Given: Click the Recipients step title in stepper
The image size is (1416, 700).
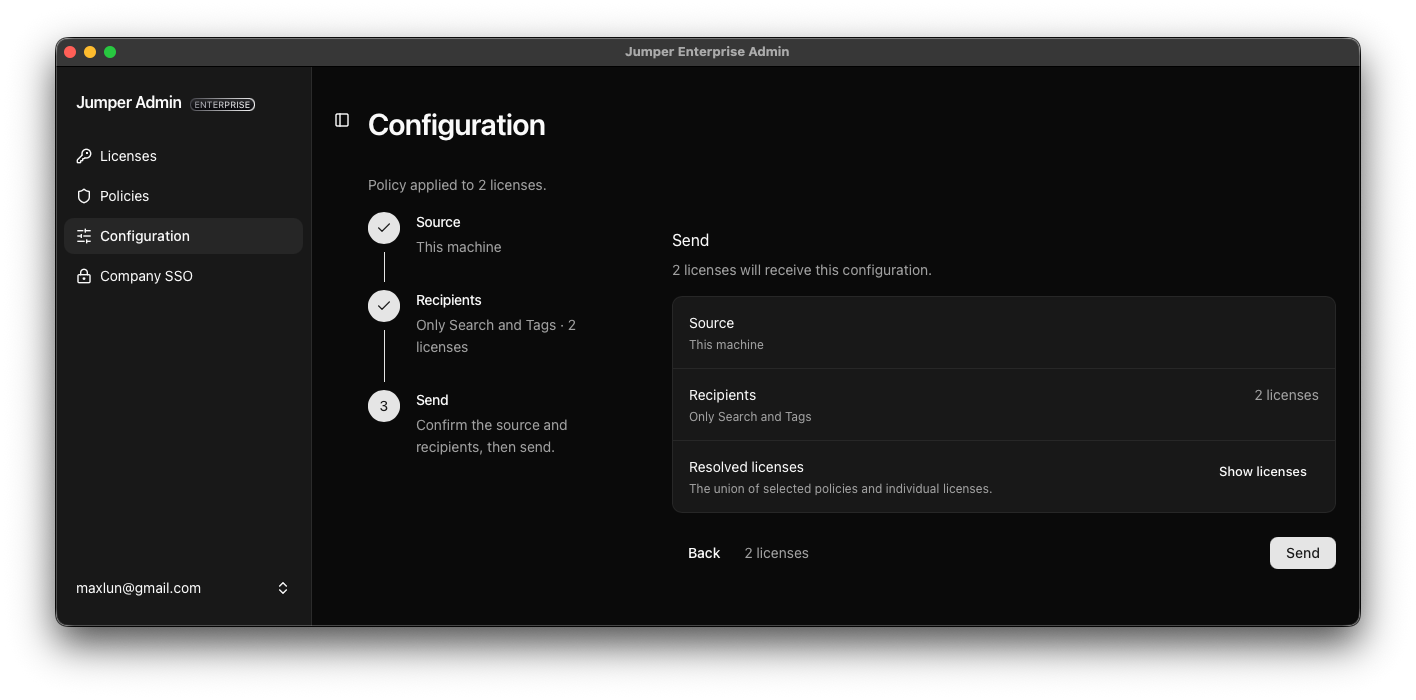Looking at the screenshot, I should [449, 300].
